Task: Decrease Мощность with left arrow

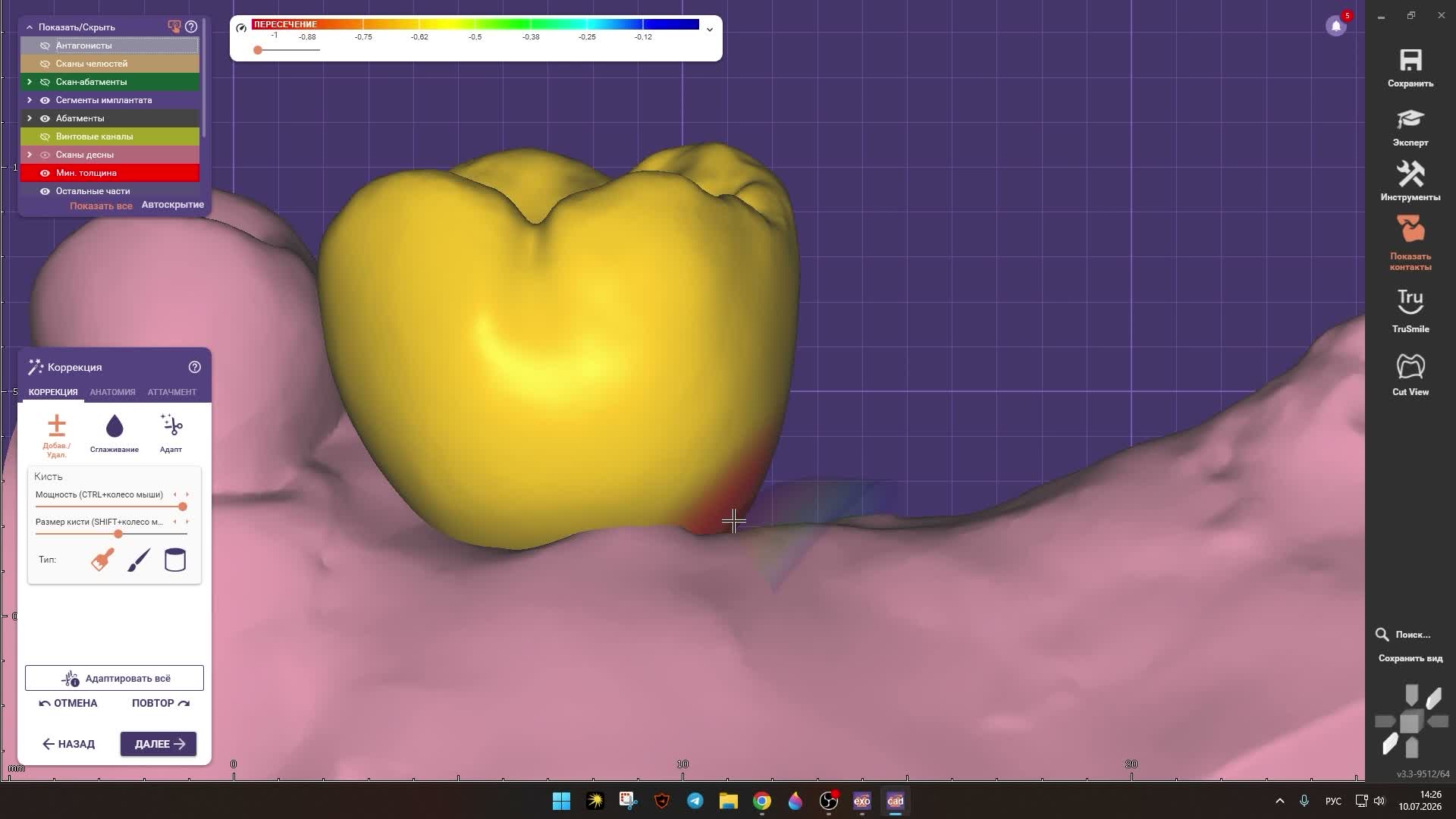Action: pos(175,494)
